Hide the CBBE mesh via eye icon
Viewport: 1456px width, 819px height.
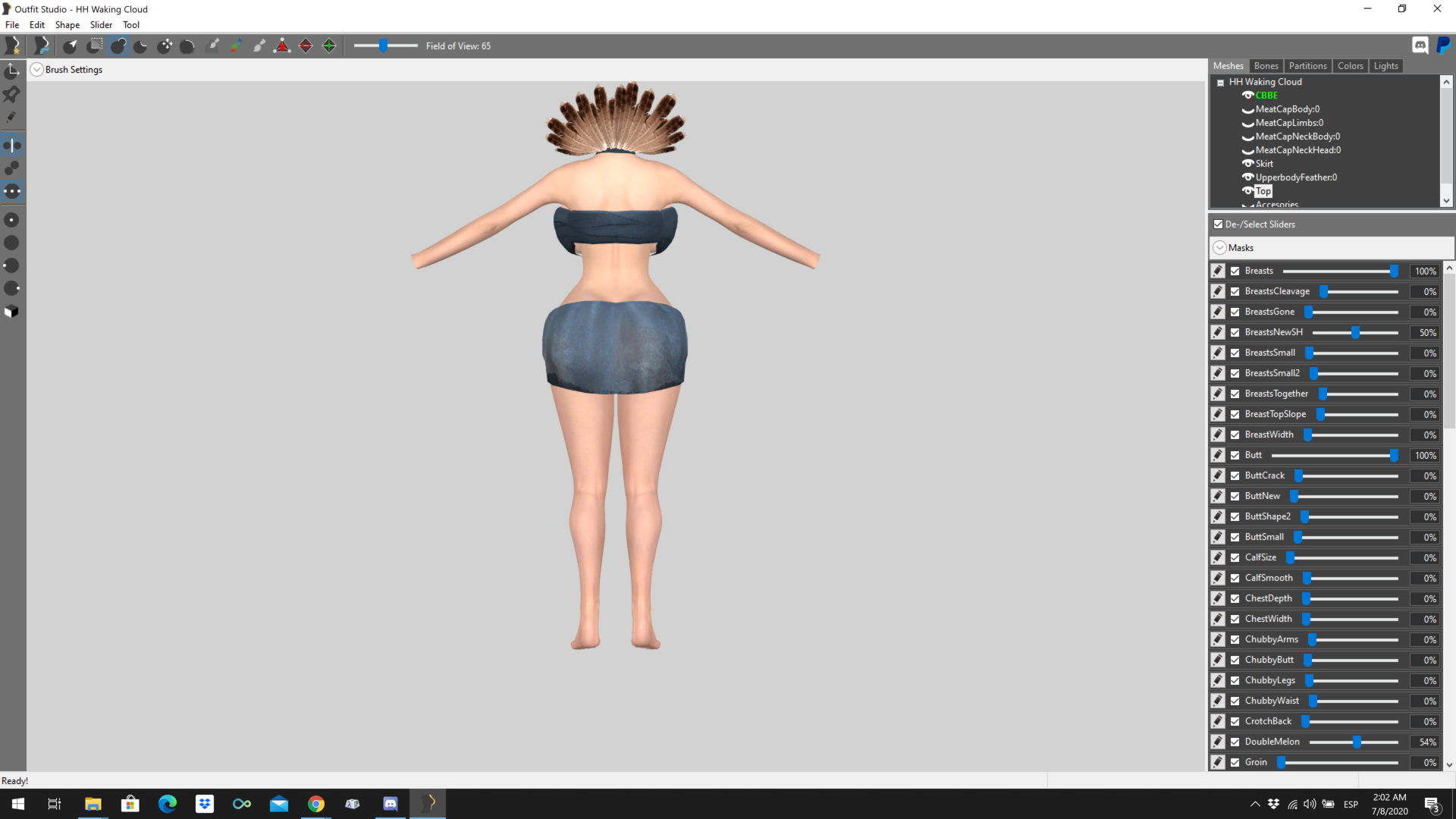coord(1247,96)
